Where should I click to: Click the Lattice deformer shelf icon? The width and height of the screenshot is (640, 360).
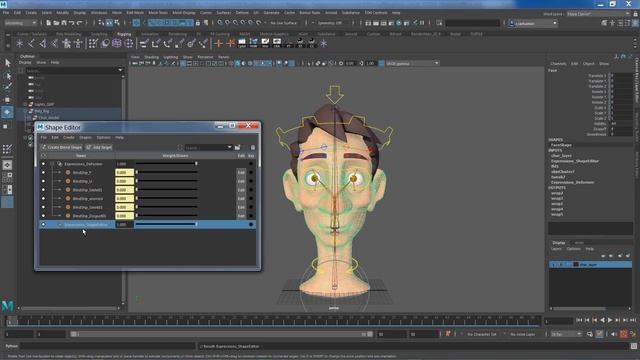[117, 43]
